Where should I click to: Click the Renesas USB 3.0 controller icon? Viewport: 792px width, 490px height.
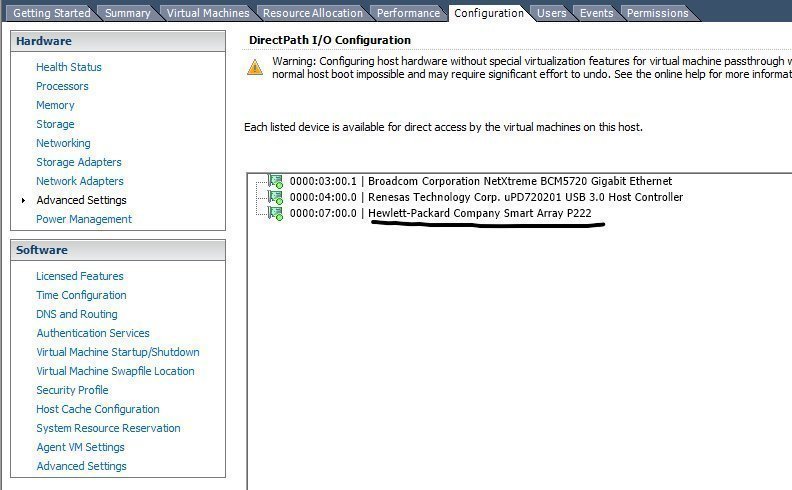pyautogui.click(x=277, y=197)
